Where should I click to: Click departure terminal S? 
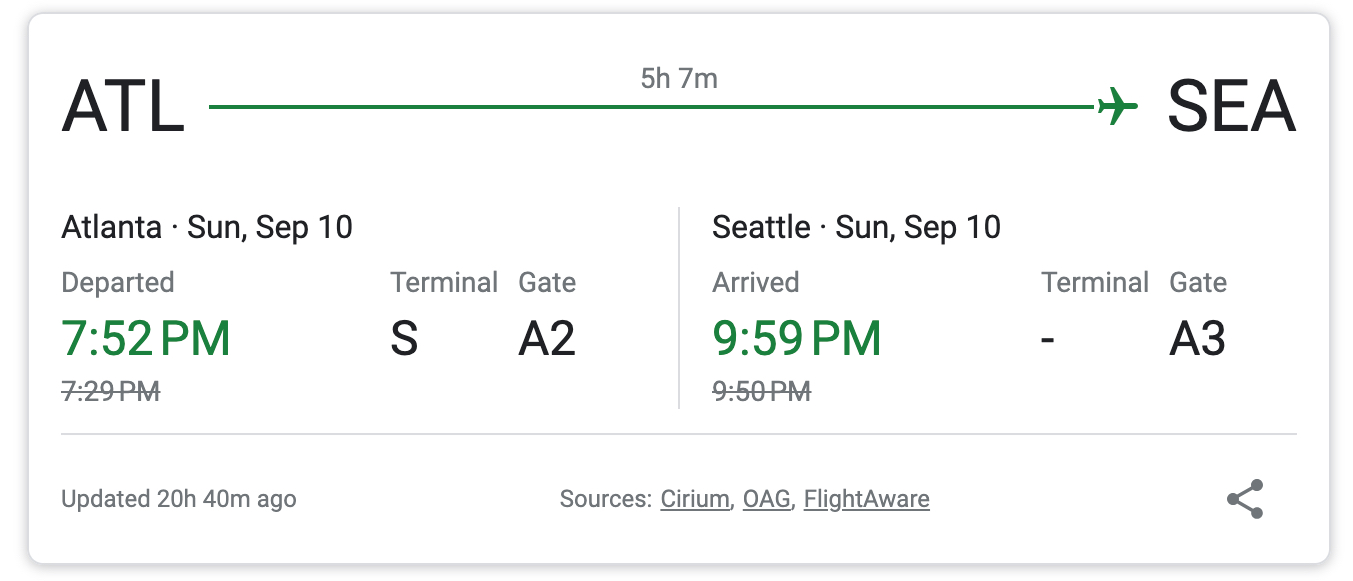point(404,340)
